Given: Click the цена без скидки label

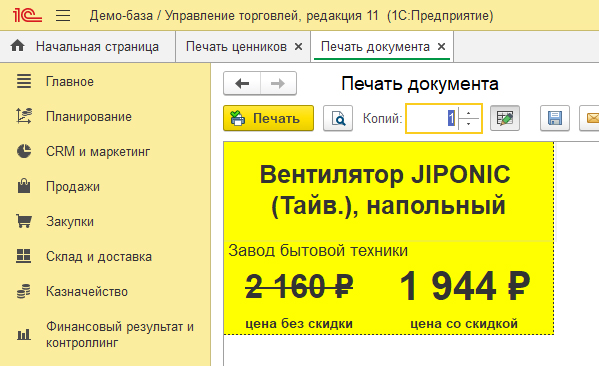Looking at the screenshot, I should coord(299,324).
